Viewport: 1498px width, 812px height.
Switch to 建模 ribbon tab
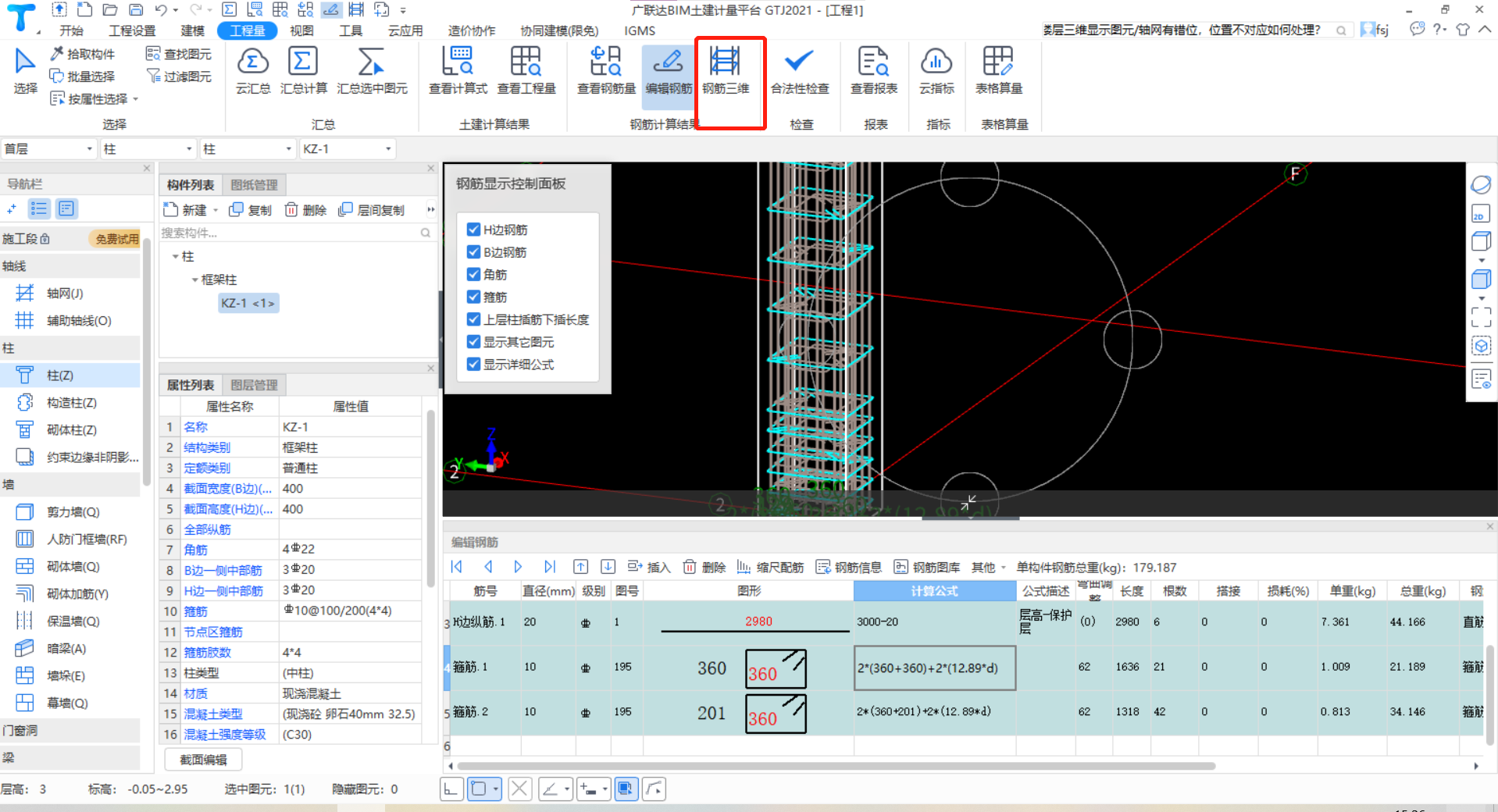click(193, 30)
